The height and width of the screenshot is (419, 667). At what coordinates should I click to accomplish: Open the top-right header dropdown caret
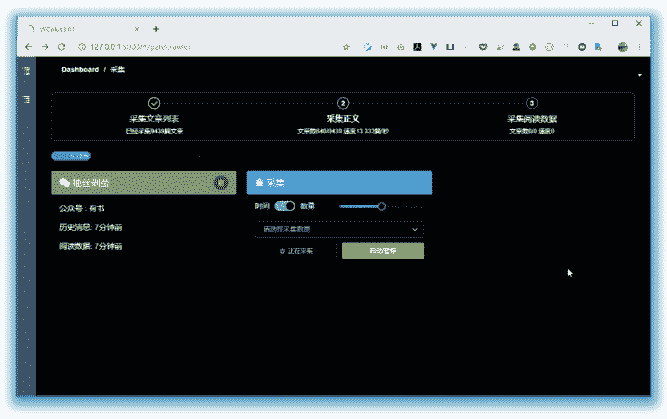coord(639,74)
